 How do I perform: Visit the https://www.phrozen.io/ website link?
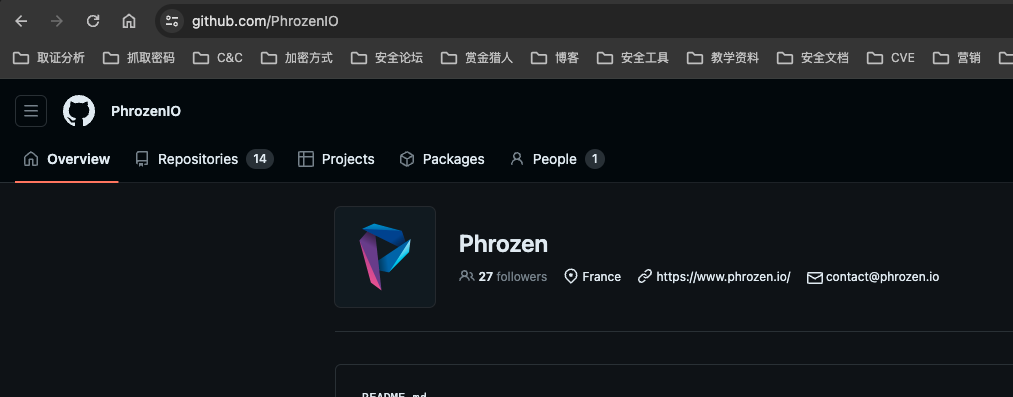point(723,276)
